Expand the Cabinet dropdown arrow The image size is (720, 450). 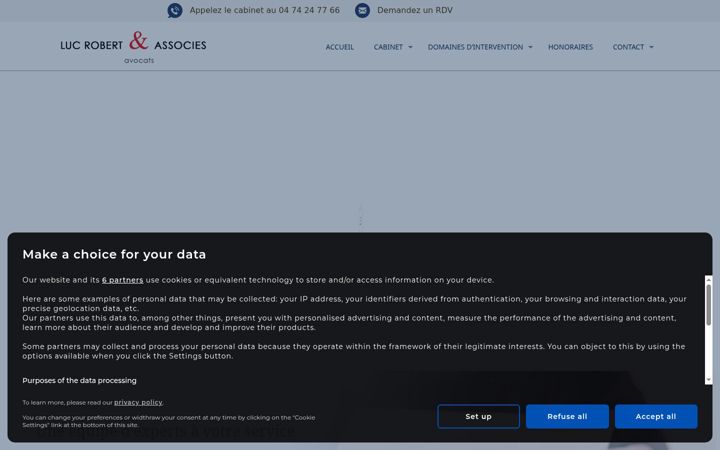click(x=410, y=47)
